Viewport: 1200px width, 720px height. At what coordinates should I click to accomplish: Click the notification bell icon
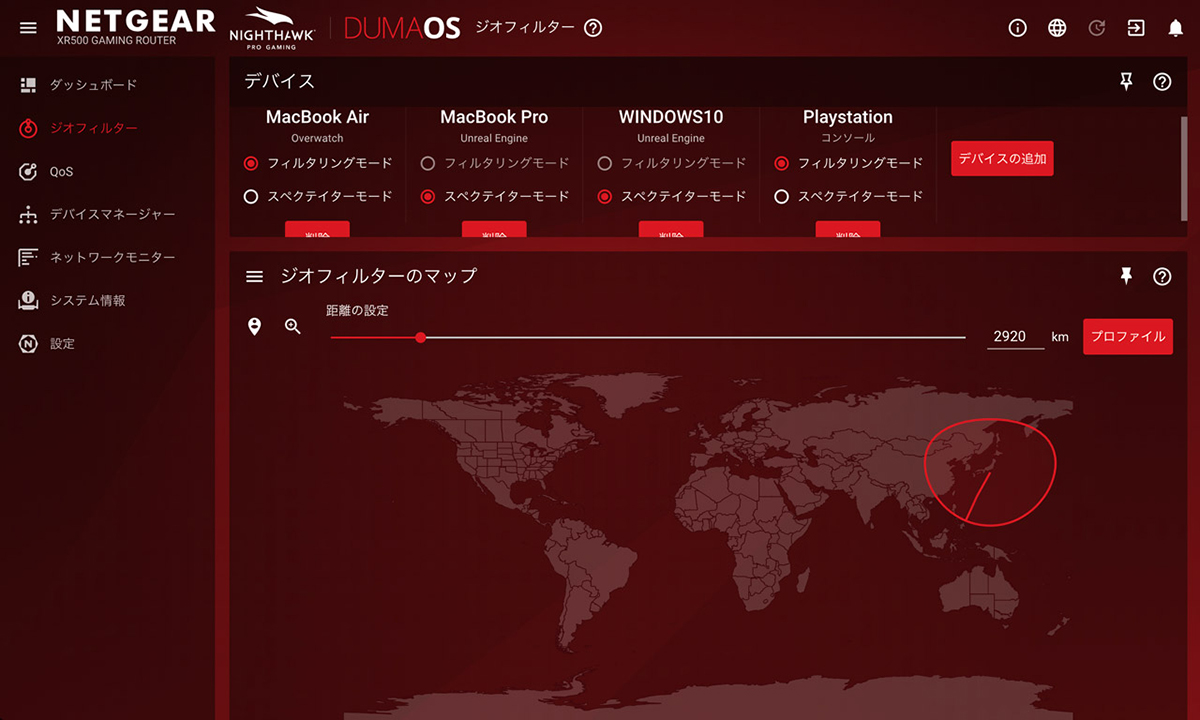tap(1176, 28)
